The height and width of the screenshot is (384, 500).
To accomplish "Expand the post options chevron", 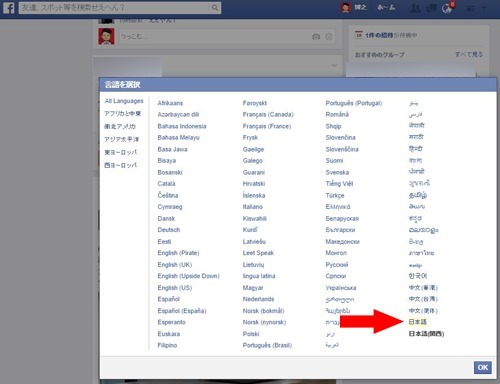I will 334,66.
